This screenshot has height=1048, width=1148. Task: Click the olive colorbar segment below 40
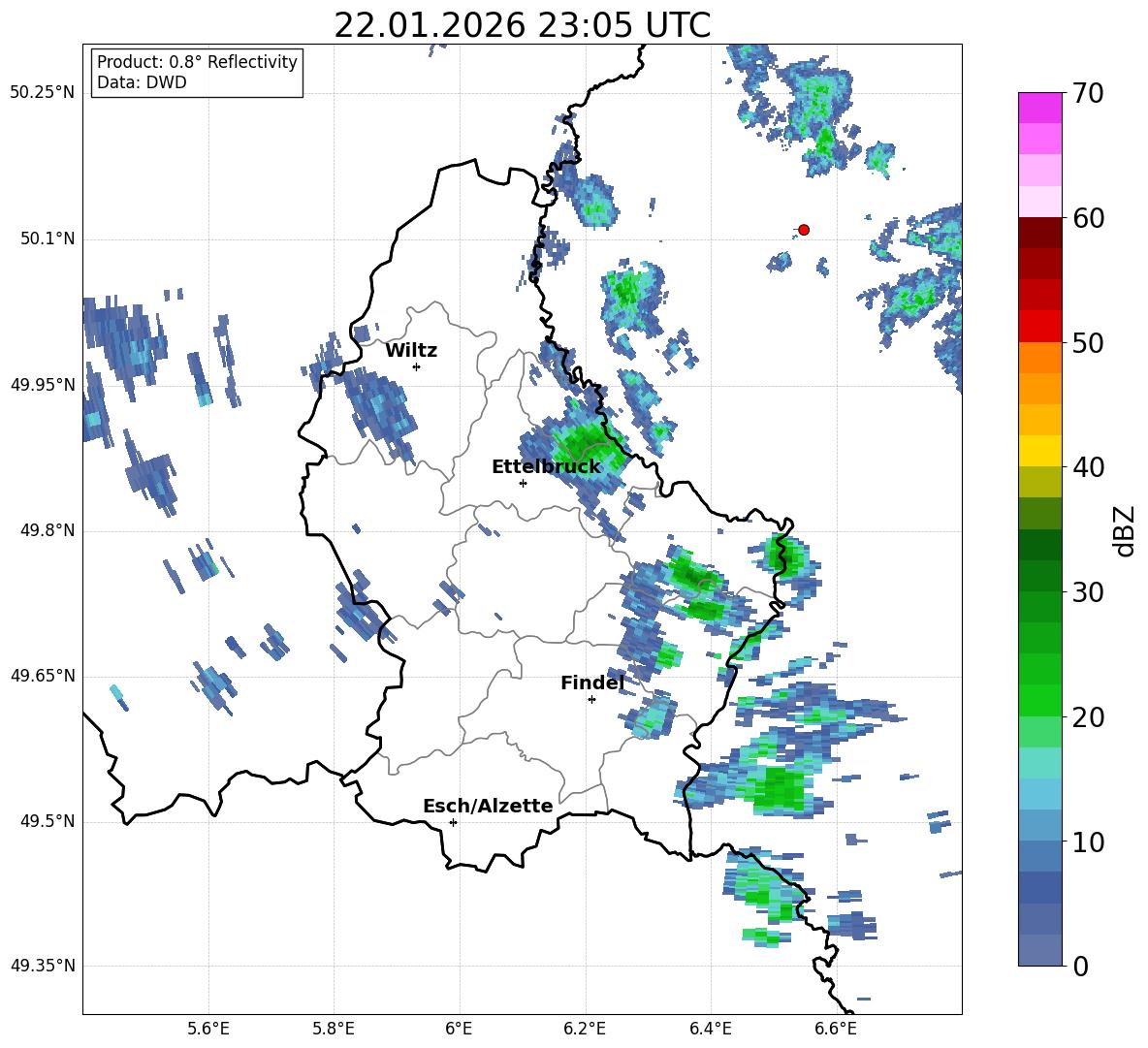pyautogui.click(x=1039, y=482)
